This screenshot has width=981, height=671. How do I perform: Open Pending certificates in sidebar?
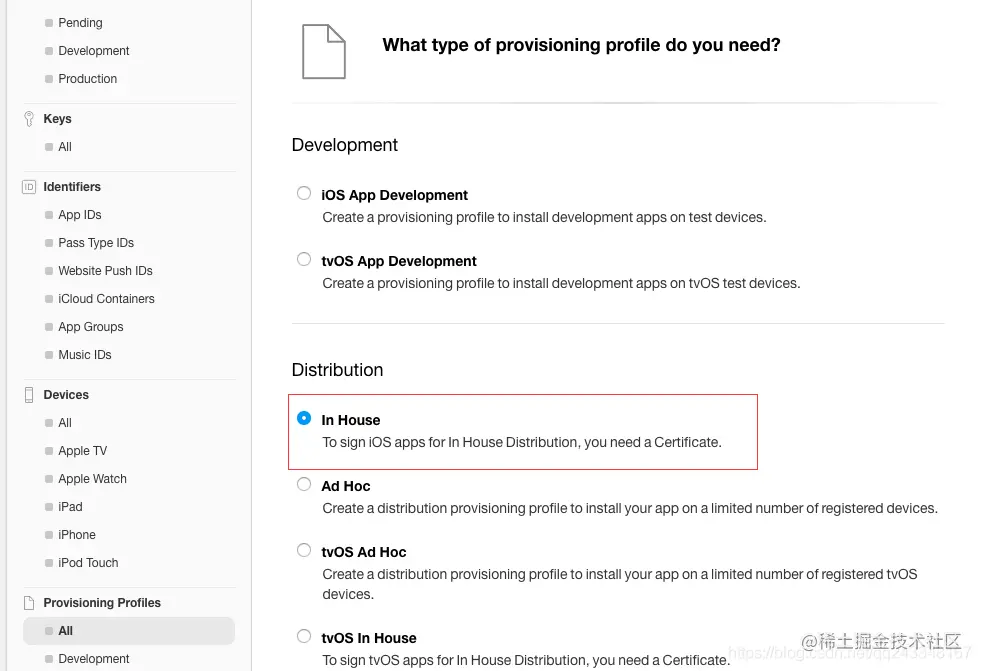(x=80, y=23)
